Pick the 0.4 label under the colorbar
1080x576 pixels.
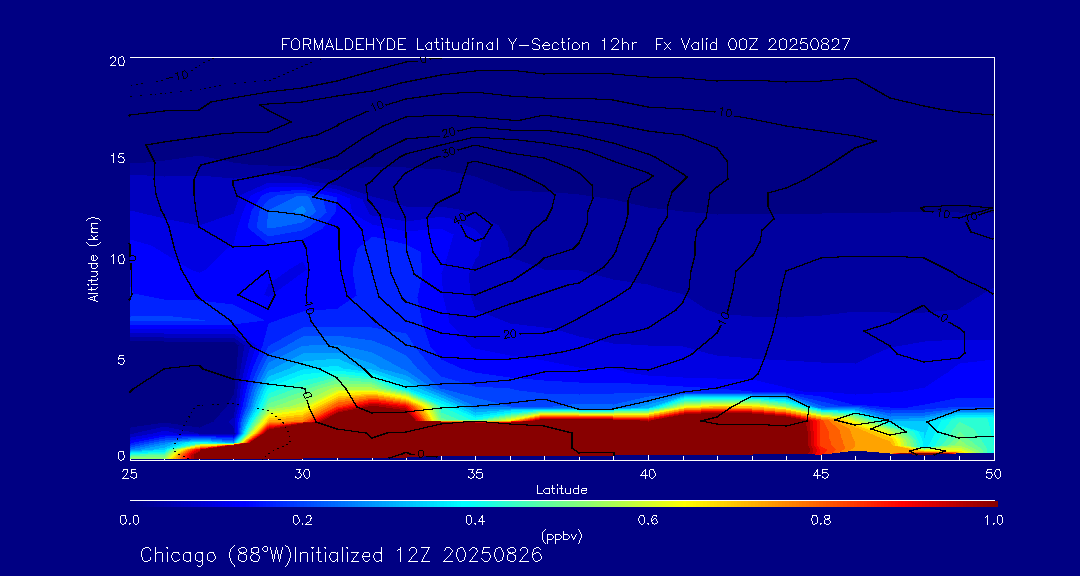(x=475, y=520)
